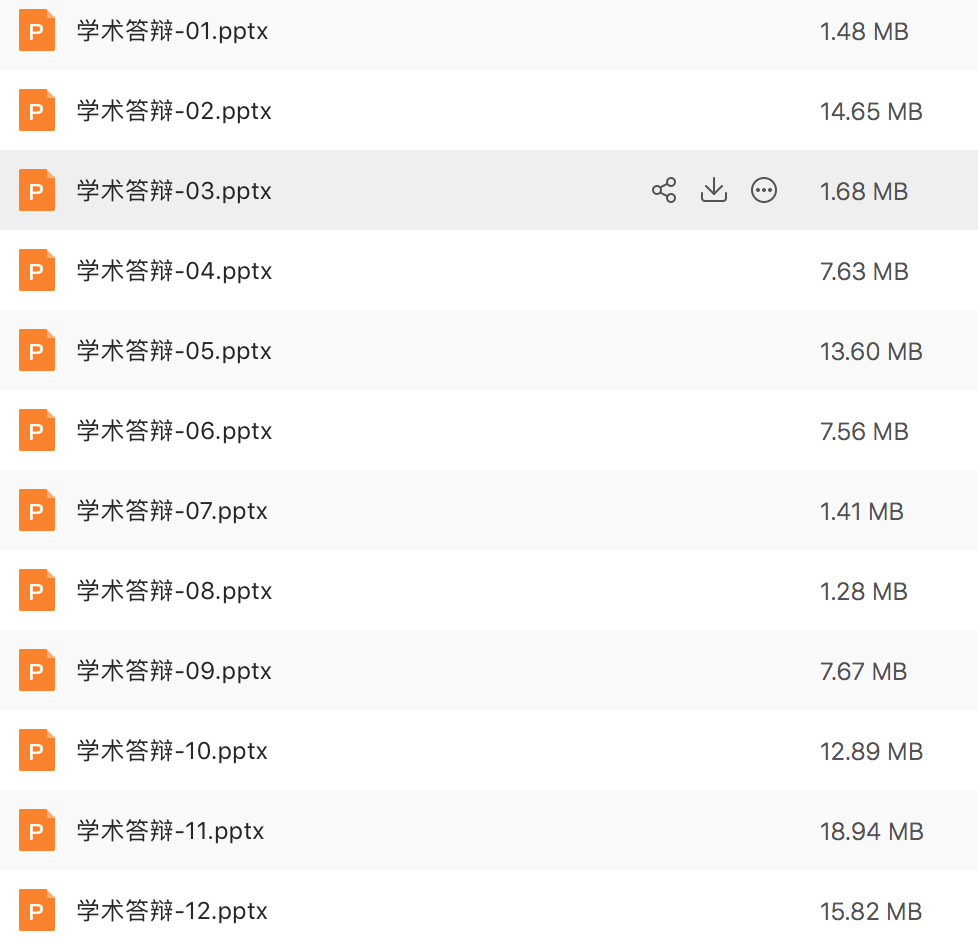Select file name 学术答辩-08.pptx
The height and width of the screenshot is (944, 978).
174,591
